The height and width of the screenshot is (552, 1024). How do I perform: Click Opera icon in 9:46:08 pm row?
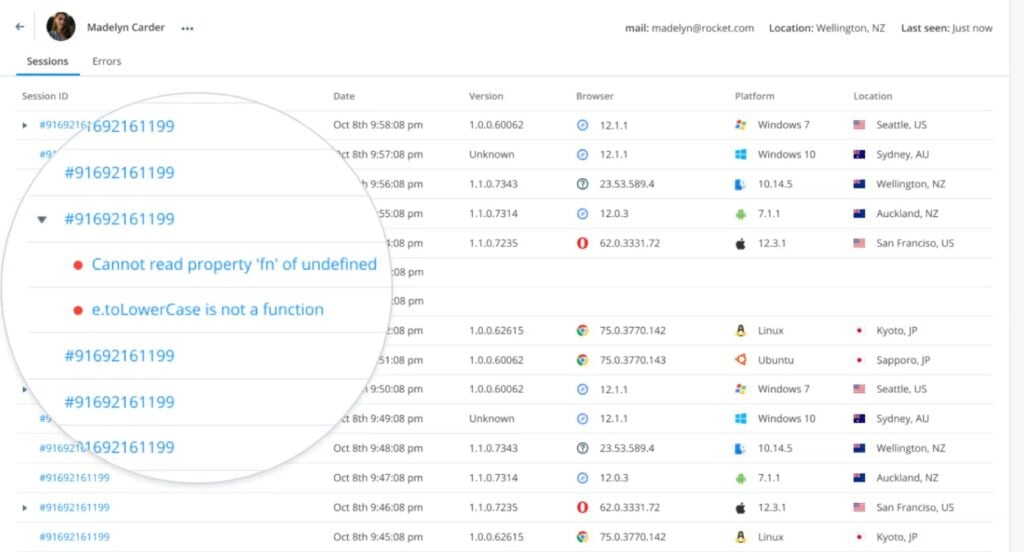point(583,508)
